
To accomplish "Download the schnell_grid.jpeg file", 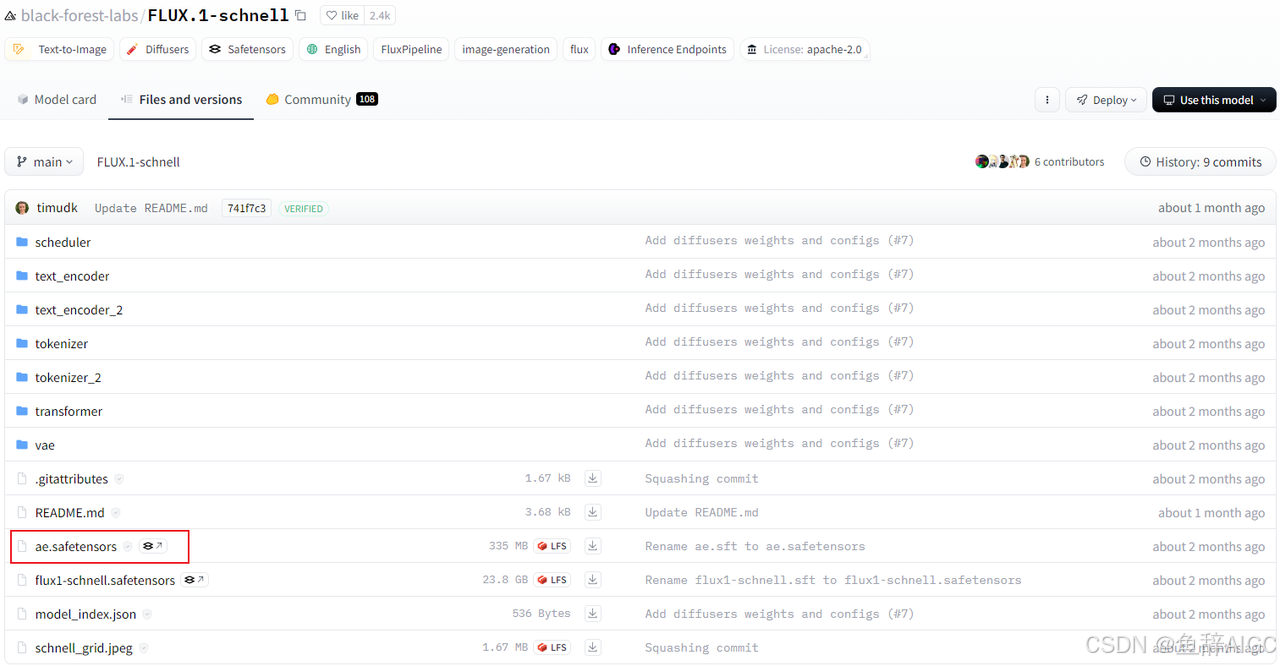I will [593, 648].
